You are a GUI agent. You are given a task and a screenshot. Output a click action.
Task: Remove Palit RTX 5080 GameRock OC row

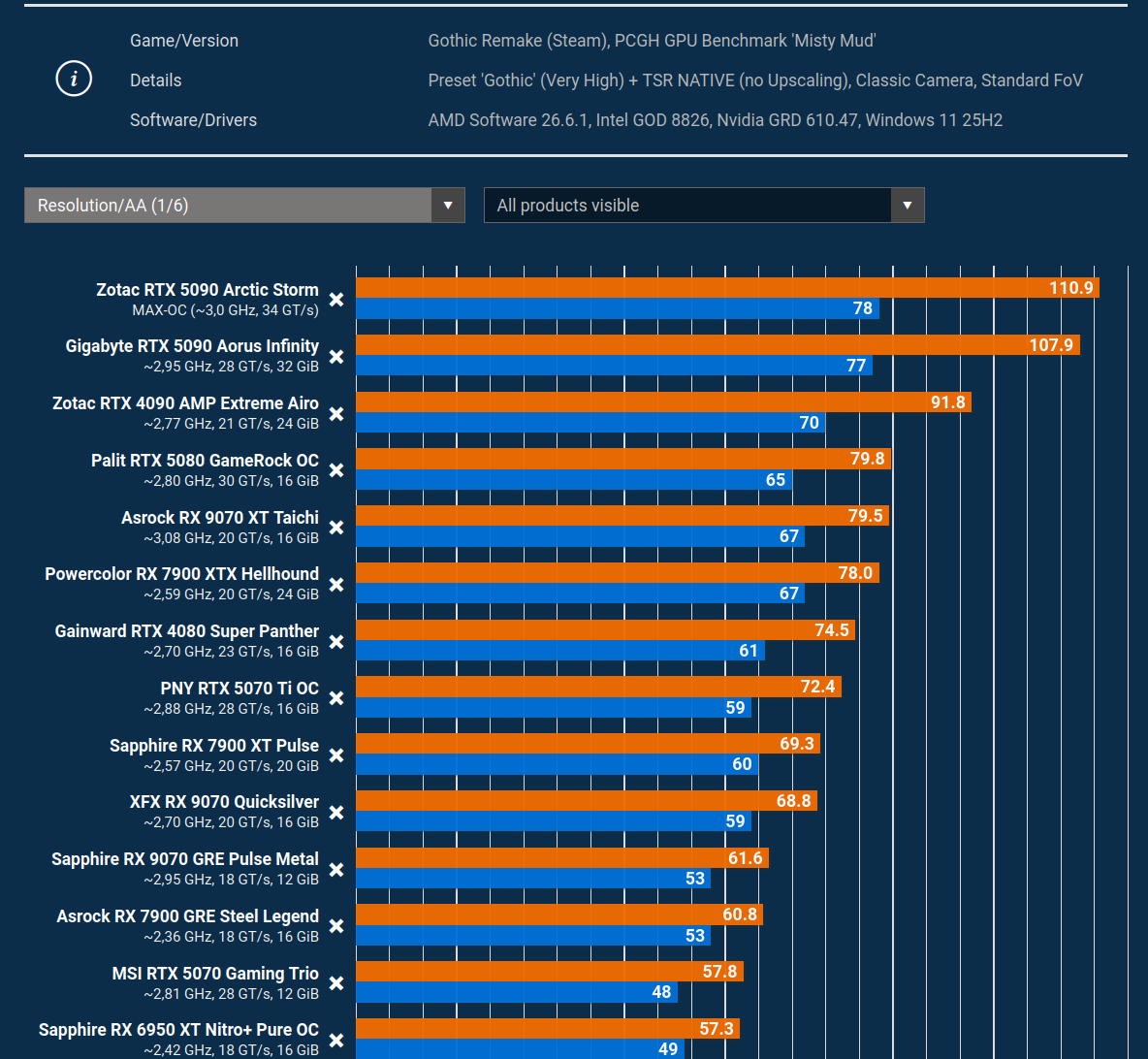[x=336, y=470]
